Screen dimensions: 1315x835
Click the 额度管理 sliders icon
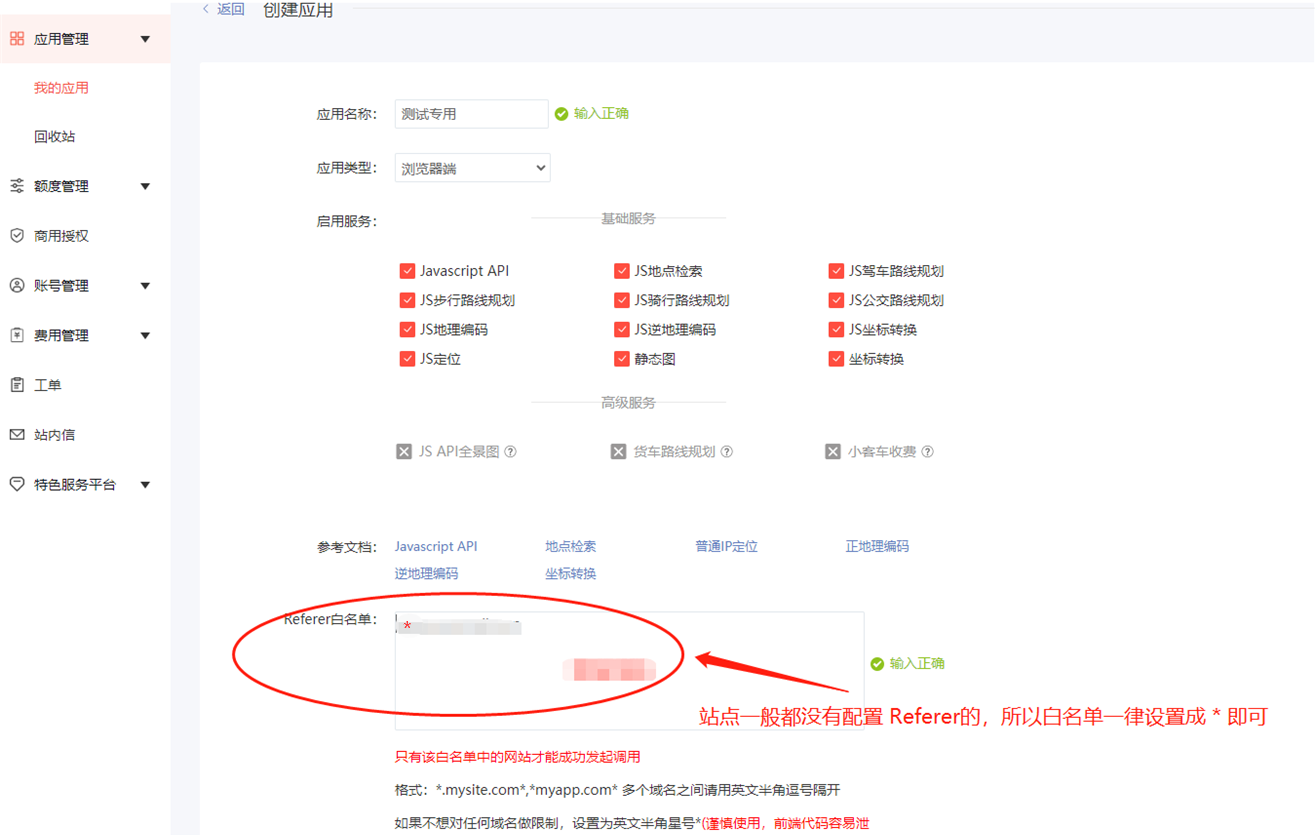pyautogui.click(x=17, y=186)
